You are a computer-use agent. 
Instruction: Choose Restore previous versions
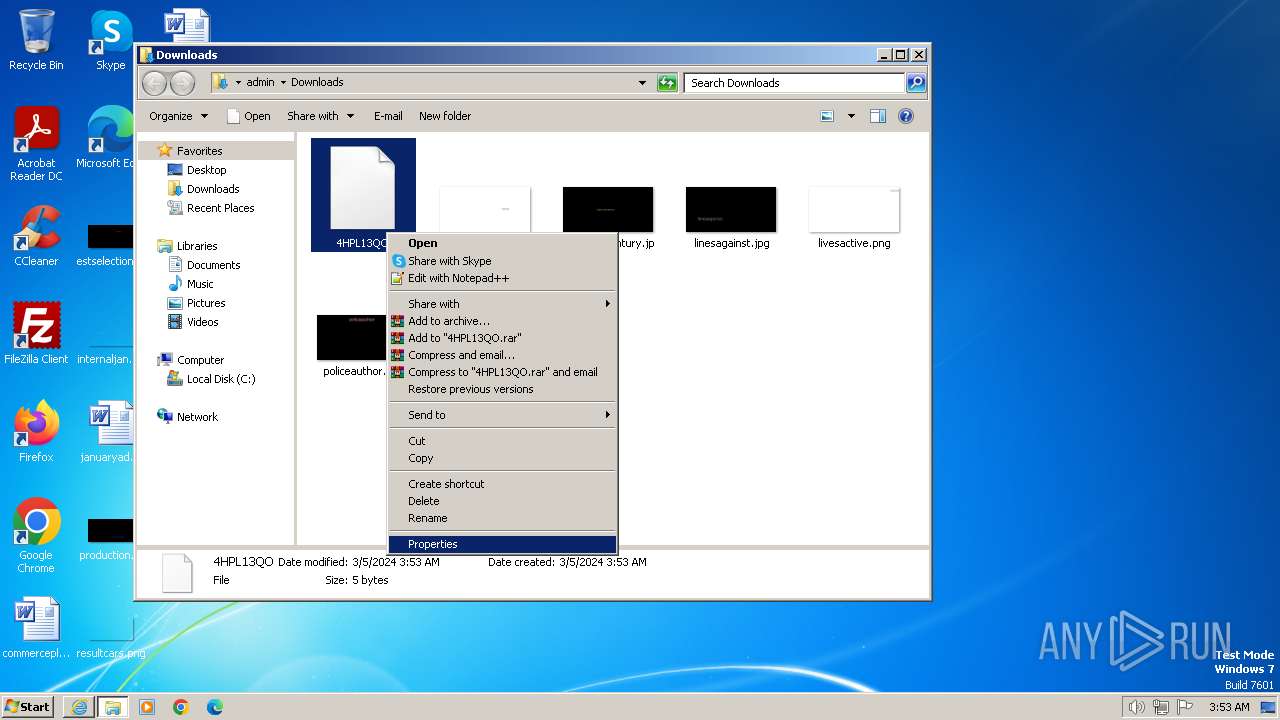pos(502,389)
